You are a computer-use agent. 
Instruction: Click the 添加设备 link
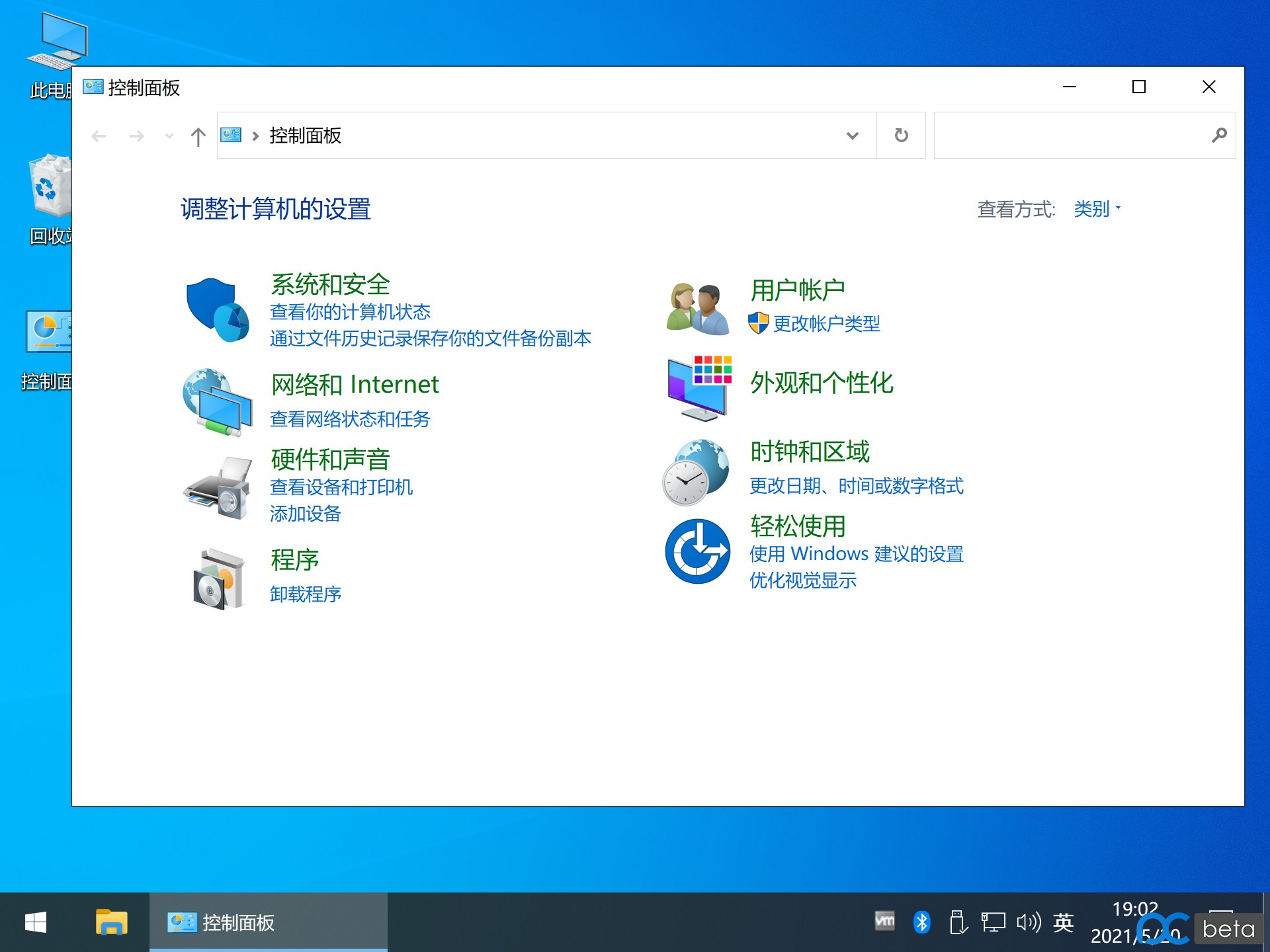[x=306, y=514]
